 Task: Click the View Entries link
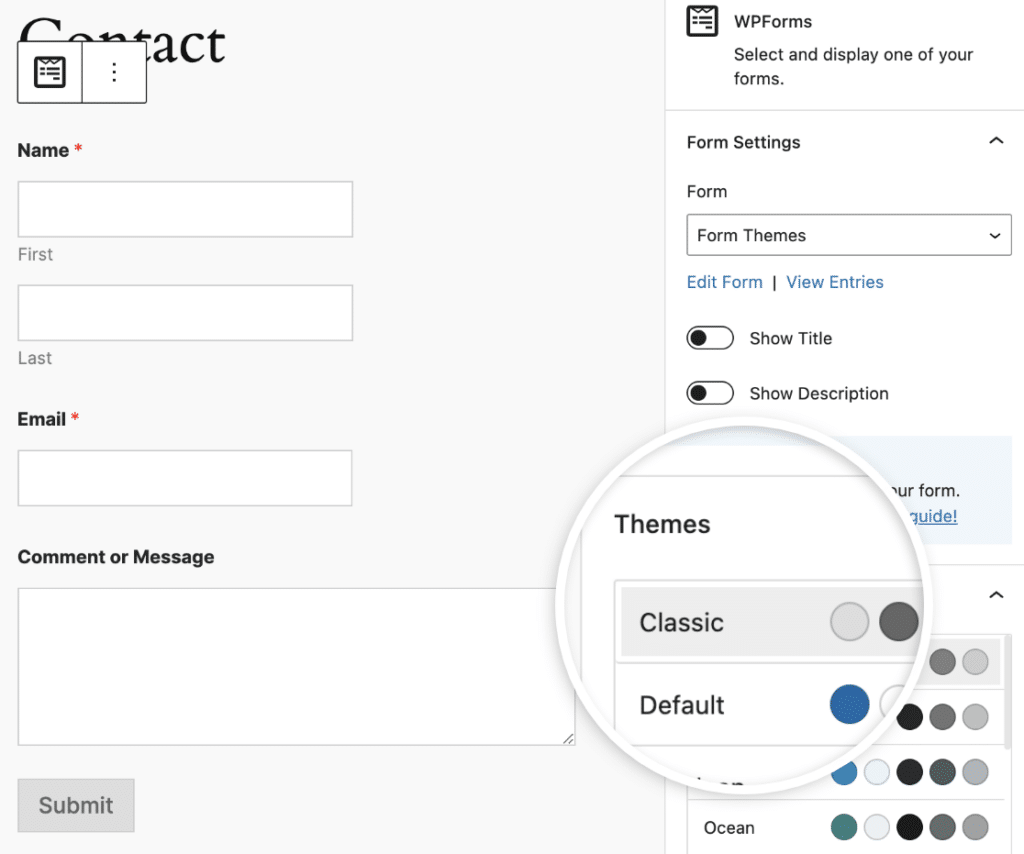click(x=835, y=282)
